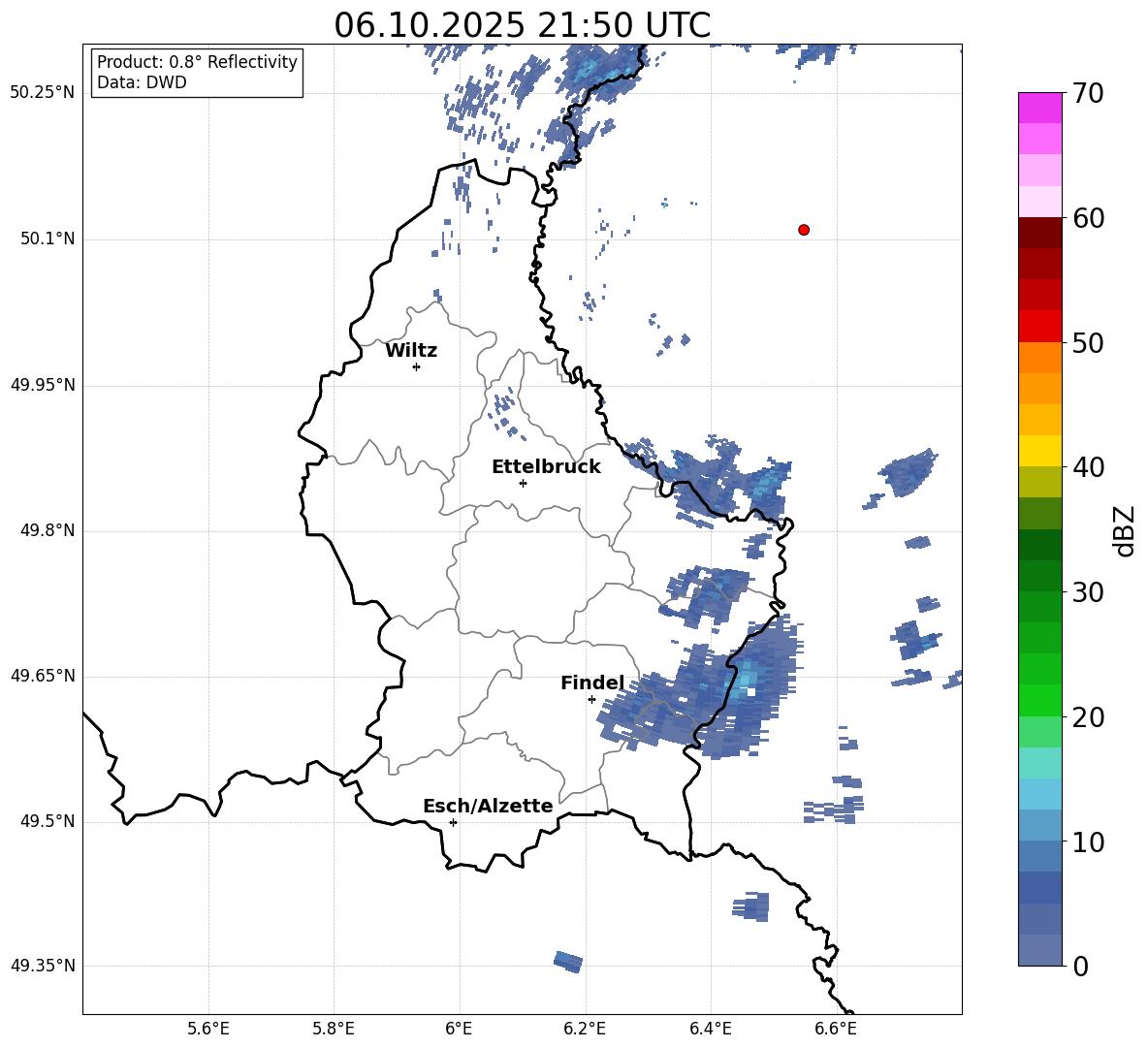Click the Findel cross marker

591,700
